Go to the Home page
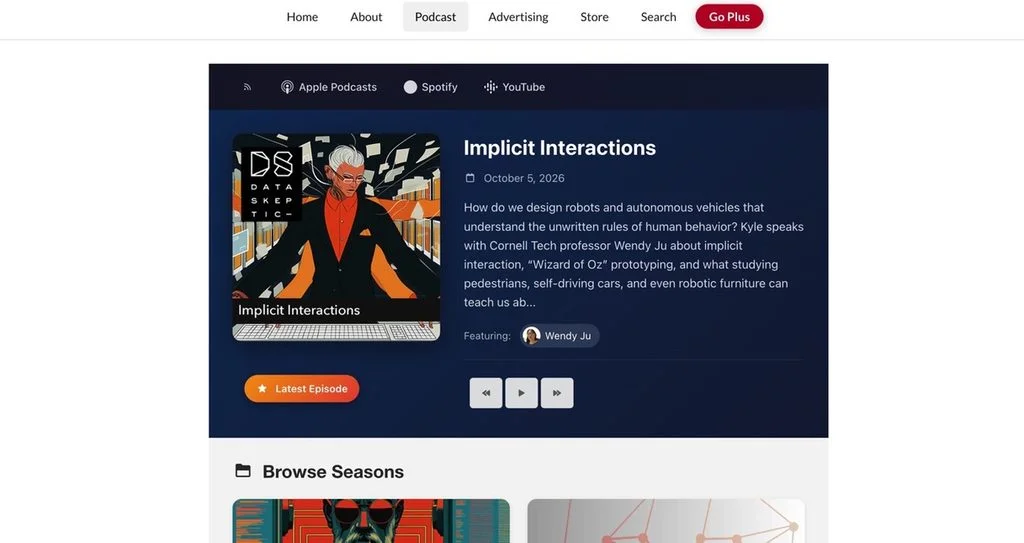This screenshot has width=1024, height=543. click(302, 17)
